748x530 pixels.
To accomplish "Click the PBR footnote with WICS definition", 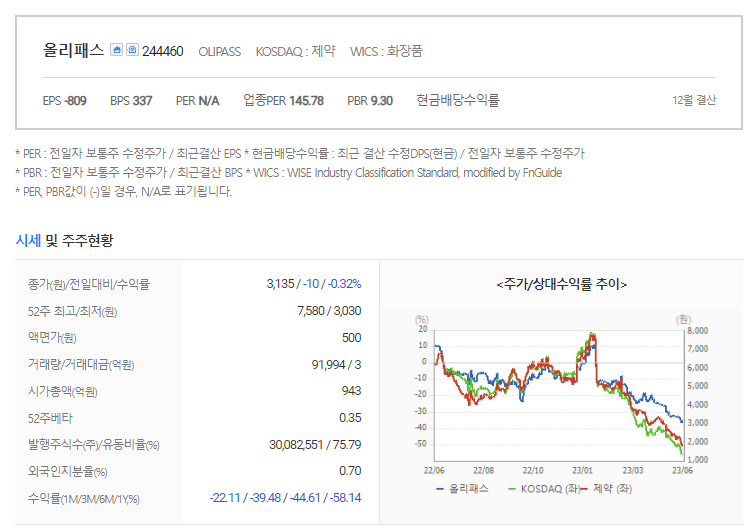I will click(289, 173).
